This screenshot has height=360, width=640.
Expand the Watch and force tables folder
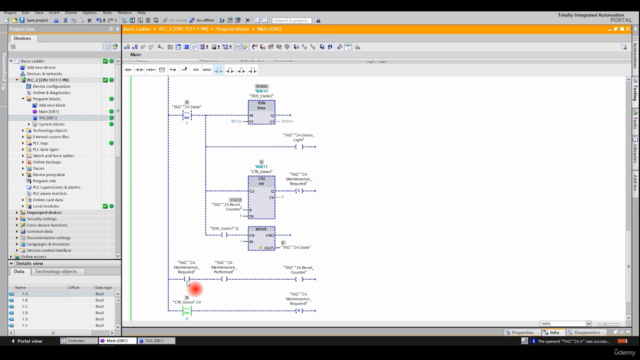click(23, 156)
